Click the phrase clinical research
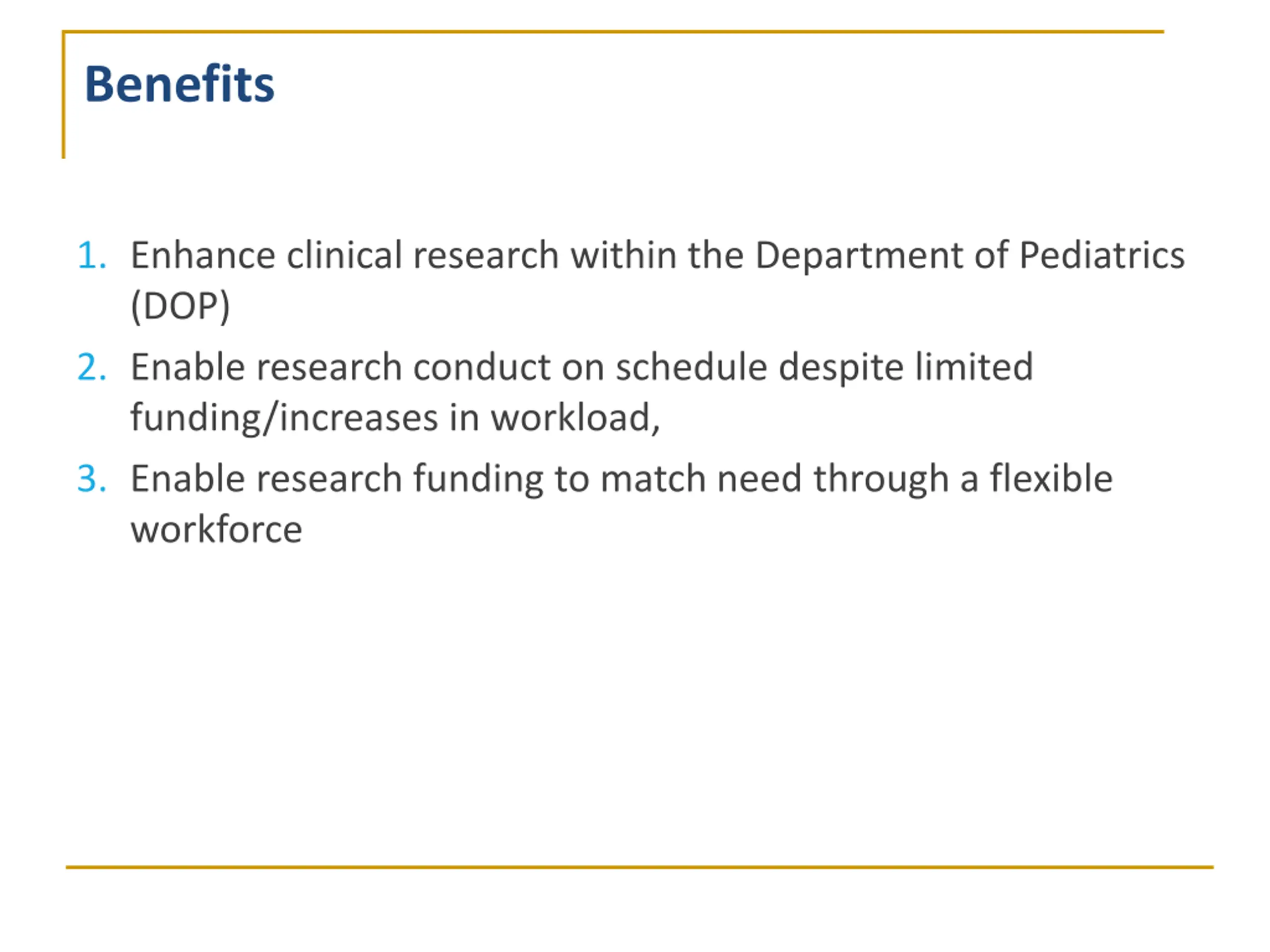 pyautogui.click(x=423, y=255)
